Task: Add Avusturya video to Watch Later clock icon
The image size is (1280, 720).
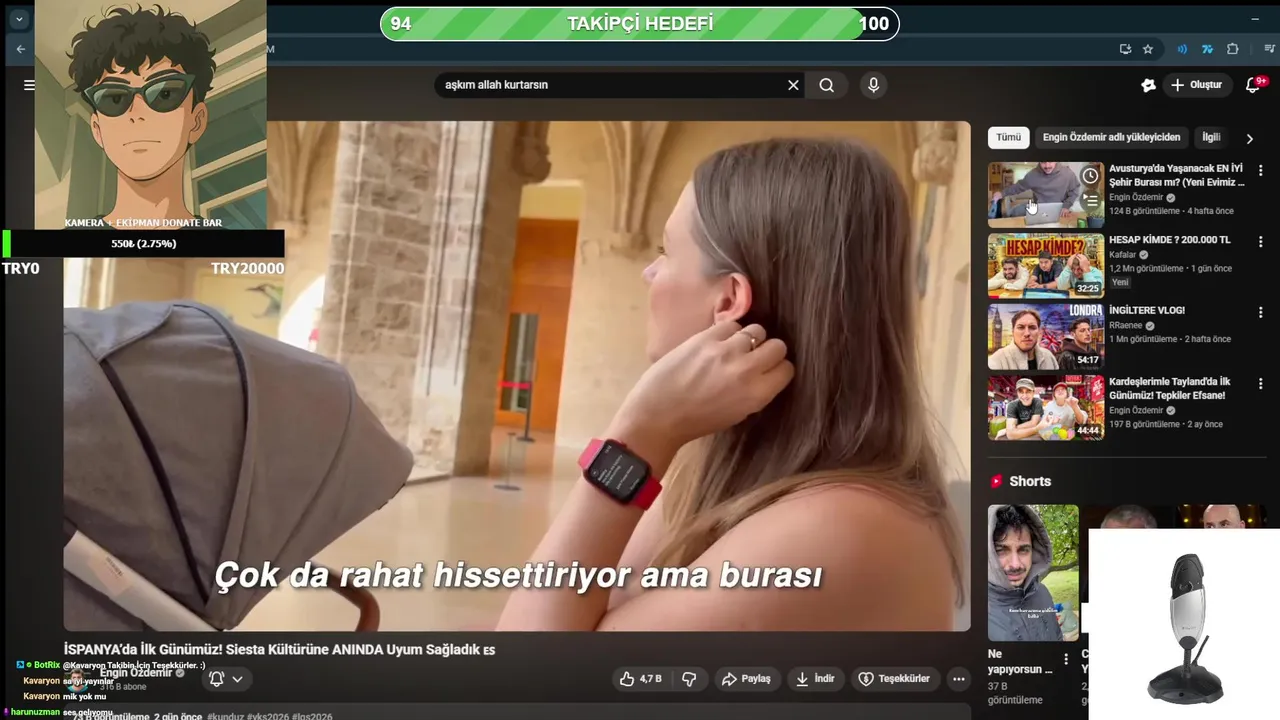Action: tap(1090, 176)
